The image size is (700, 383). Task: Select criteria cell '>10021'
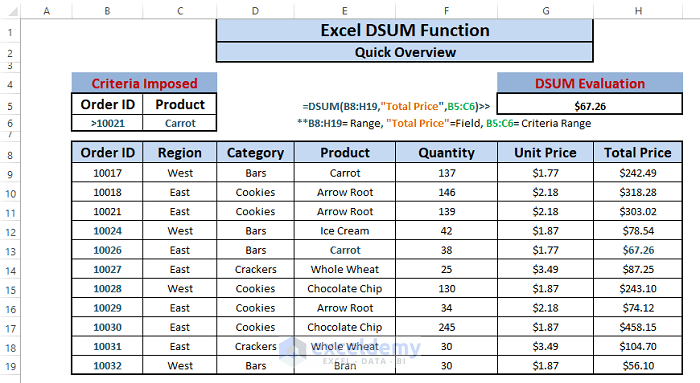[107, 123]
